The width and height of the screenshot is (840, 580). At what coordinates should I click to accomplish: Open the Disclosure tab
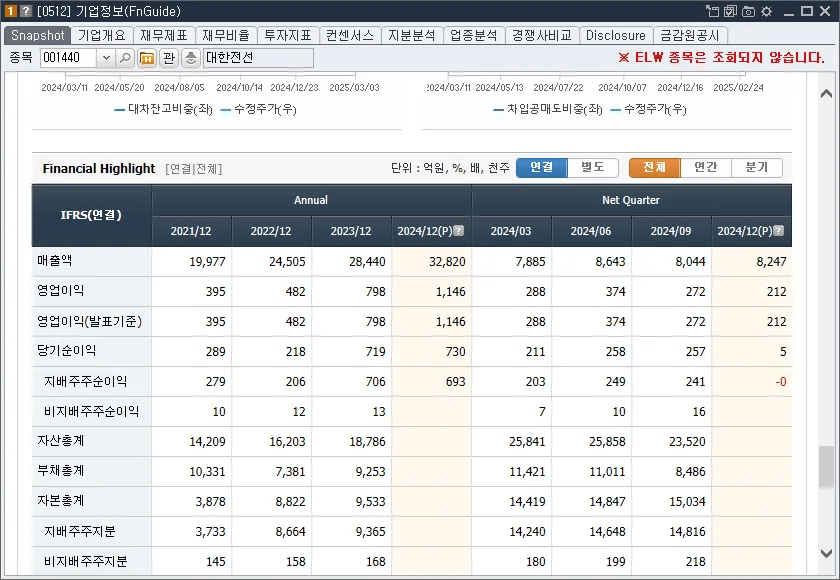pos(616,35)
